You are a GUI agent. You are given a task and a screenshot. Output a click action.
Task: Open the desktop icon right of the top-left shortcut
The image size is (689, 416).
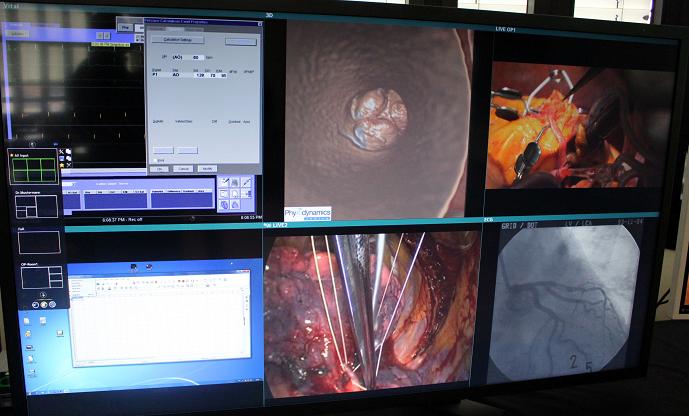[43, 321]
